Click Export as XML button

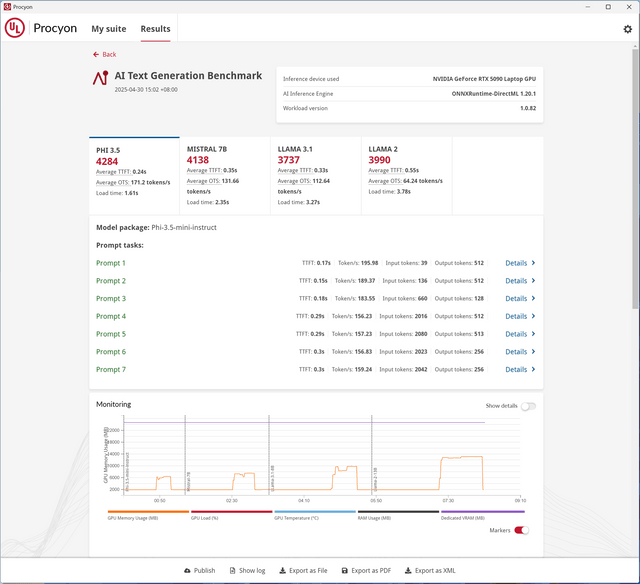430,571
